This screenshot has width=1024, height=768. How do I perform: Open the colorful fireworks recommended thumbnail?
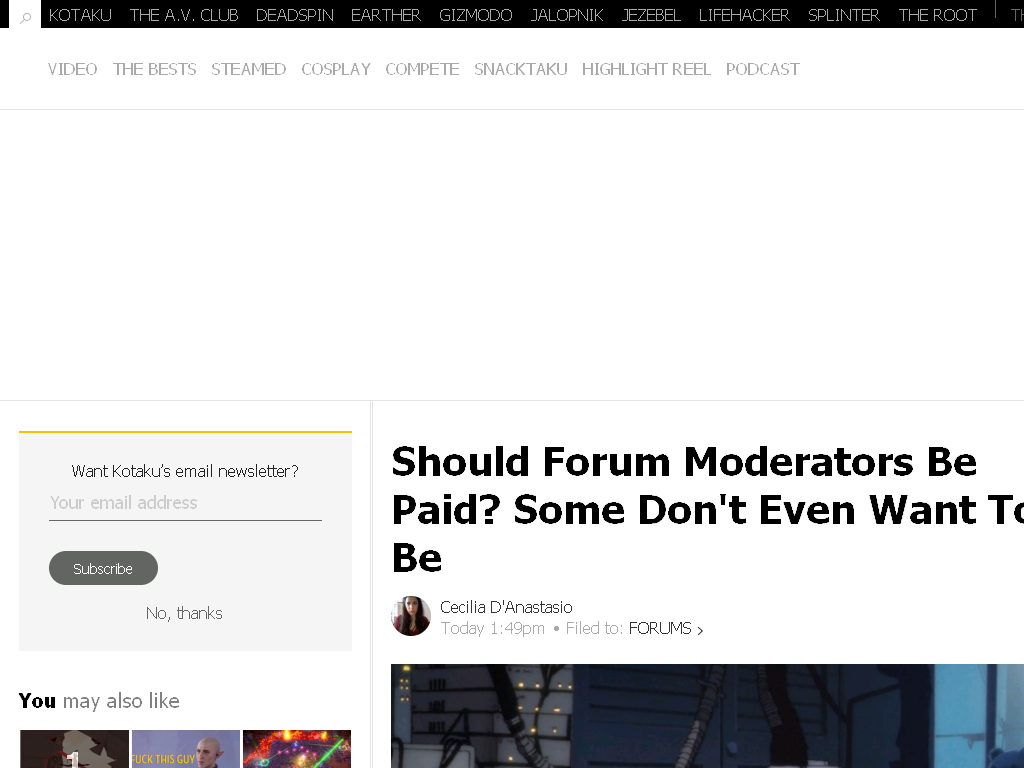click(x=297, y=749)
